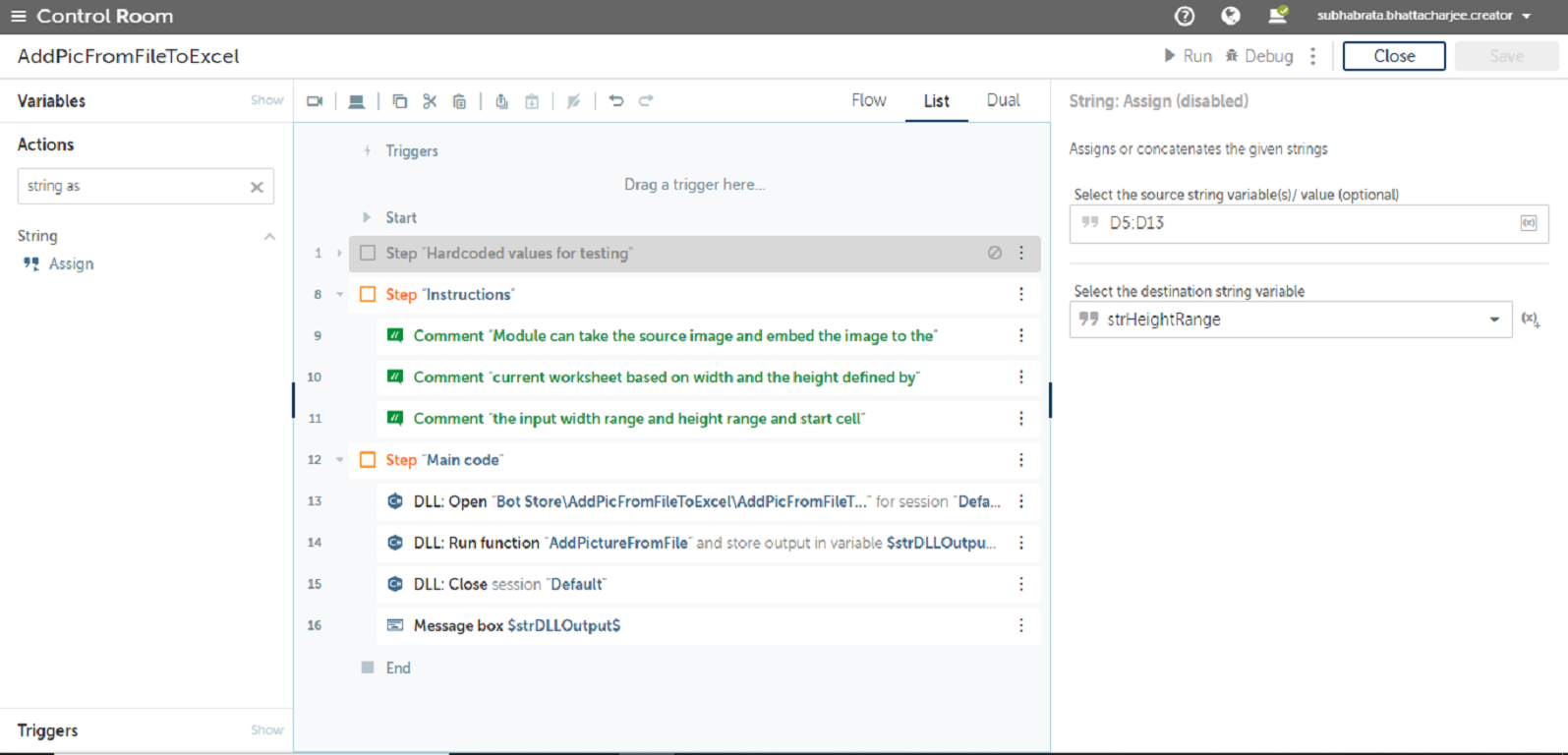Click the device status icon in header

point(1277,16)
